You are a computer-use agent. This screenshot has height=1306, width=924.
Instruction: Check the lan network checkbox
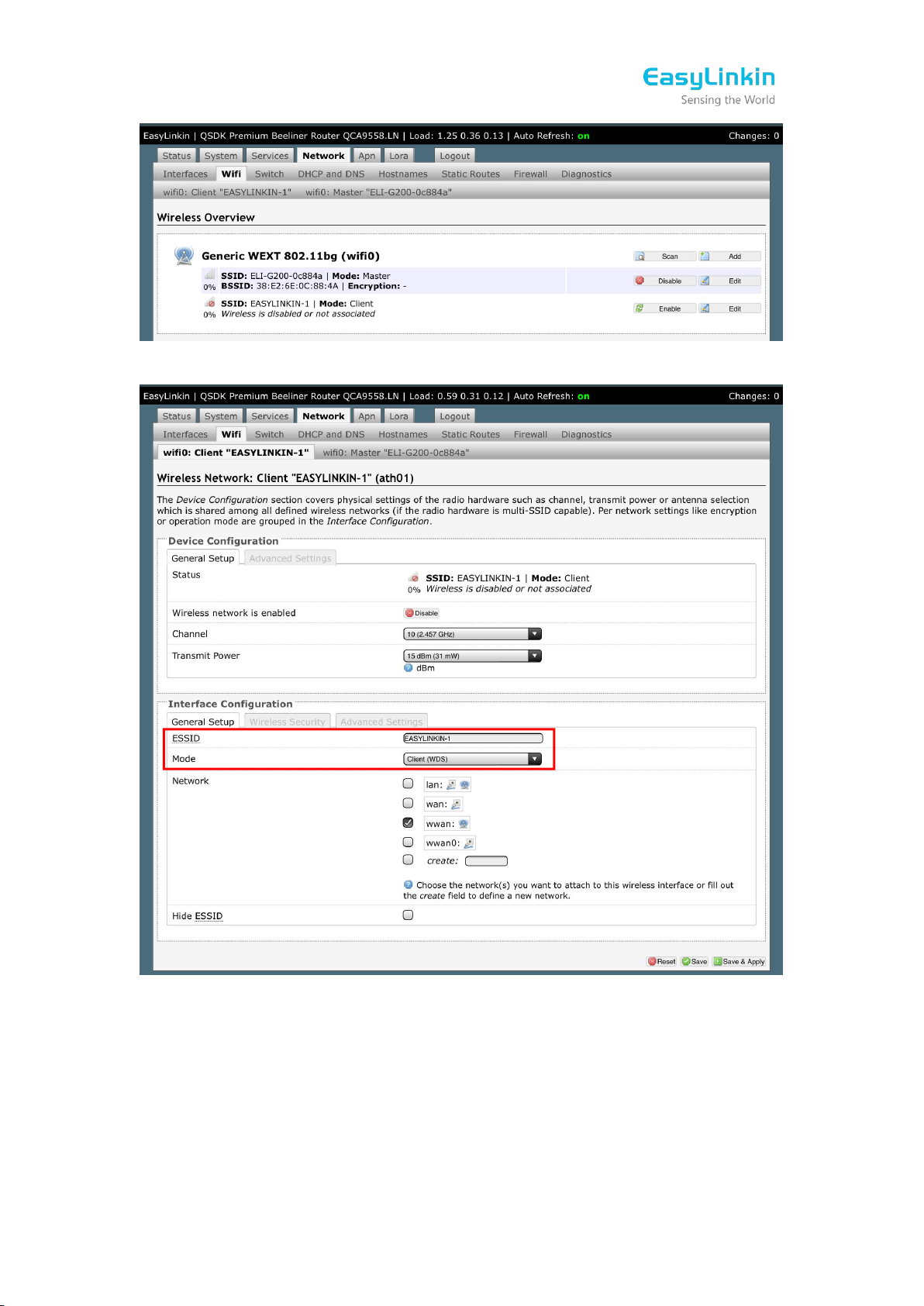(x=409, y=784)
